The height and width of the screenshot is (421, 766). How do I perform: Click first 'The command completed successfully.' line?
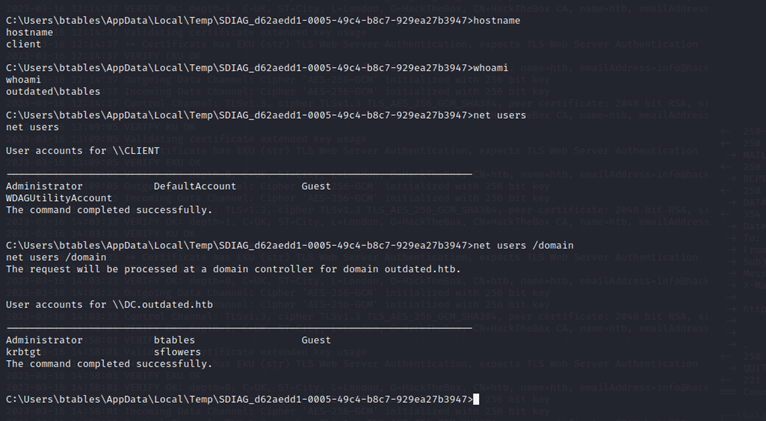(x=109, y=210)
